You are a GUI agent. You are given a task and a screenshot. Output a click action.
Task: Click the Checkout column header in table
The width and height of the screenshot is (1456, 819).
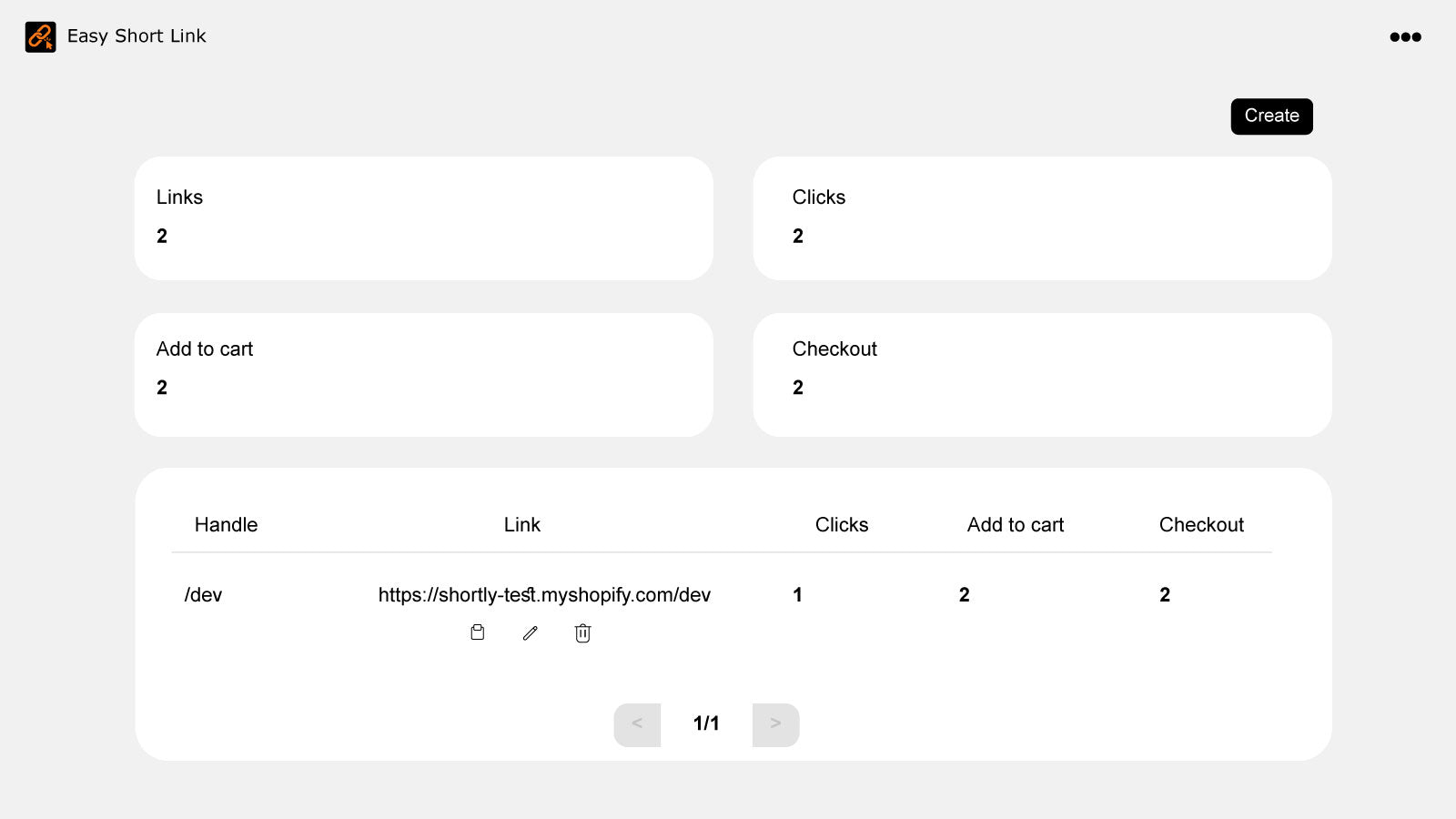coord(1201,525)
